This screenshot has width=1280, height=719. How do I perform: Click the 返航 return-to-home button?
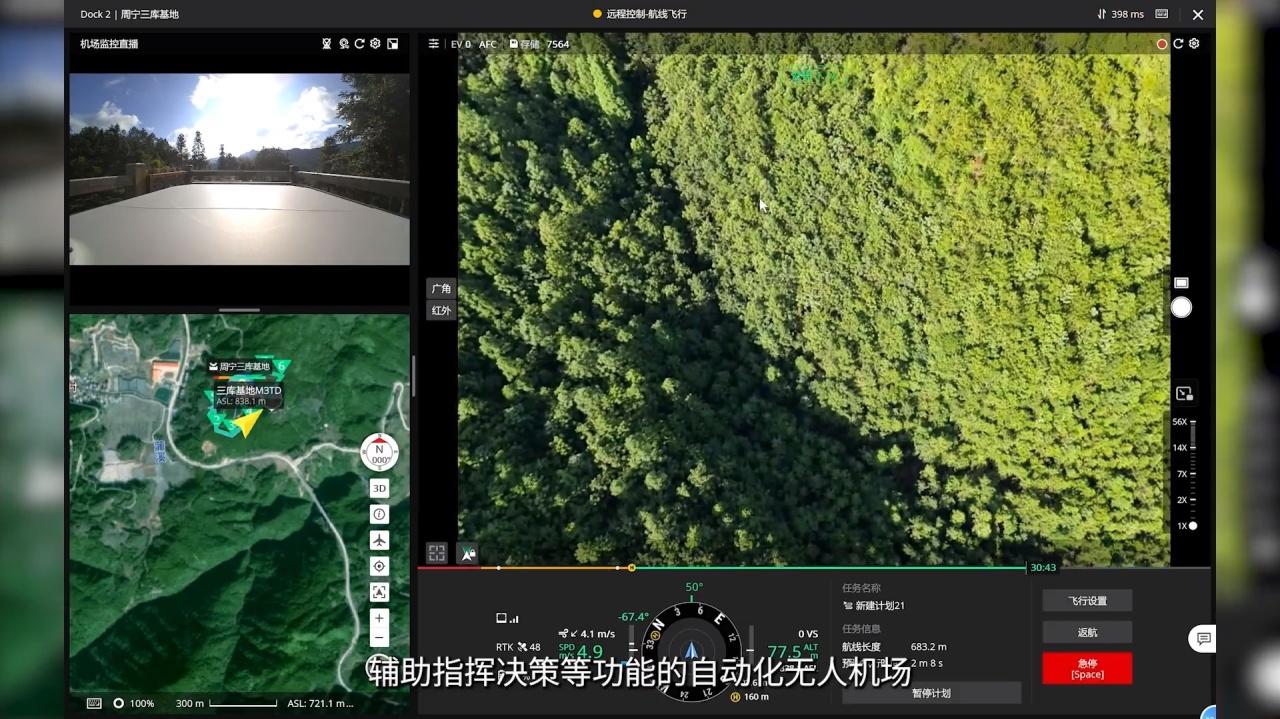(1087, 632)
